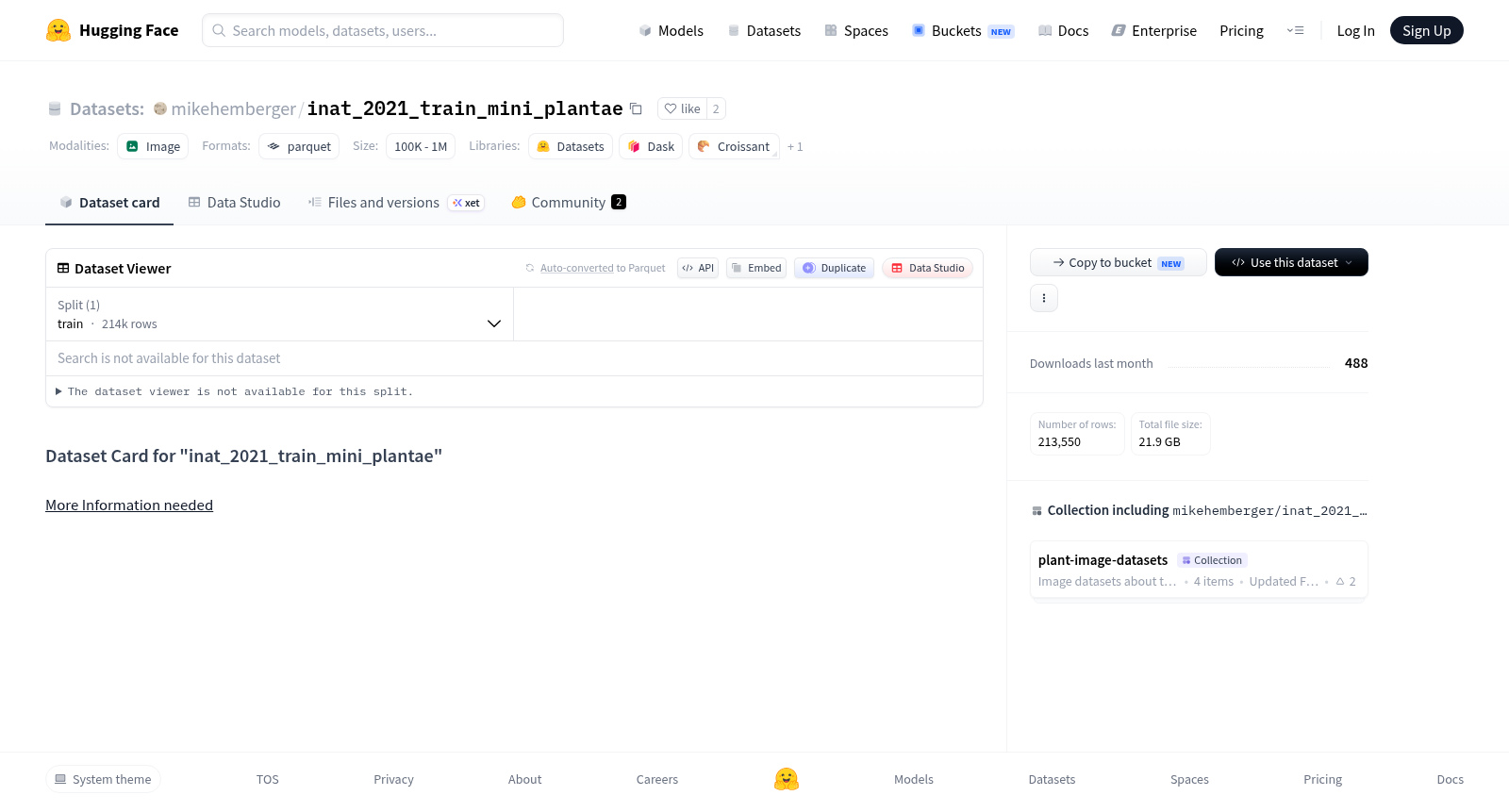The image size is (1509, 812).
Task: Open Enterprise in top navigation
Action: [1154, 30]
